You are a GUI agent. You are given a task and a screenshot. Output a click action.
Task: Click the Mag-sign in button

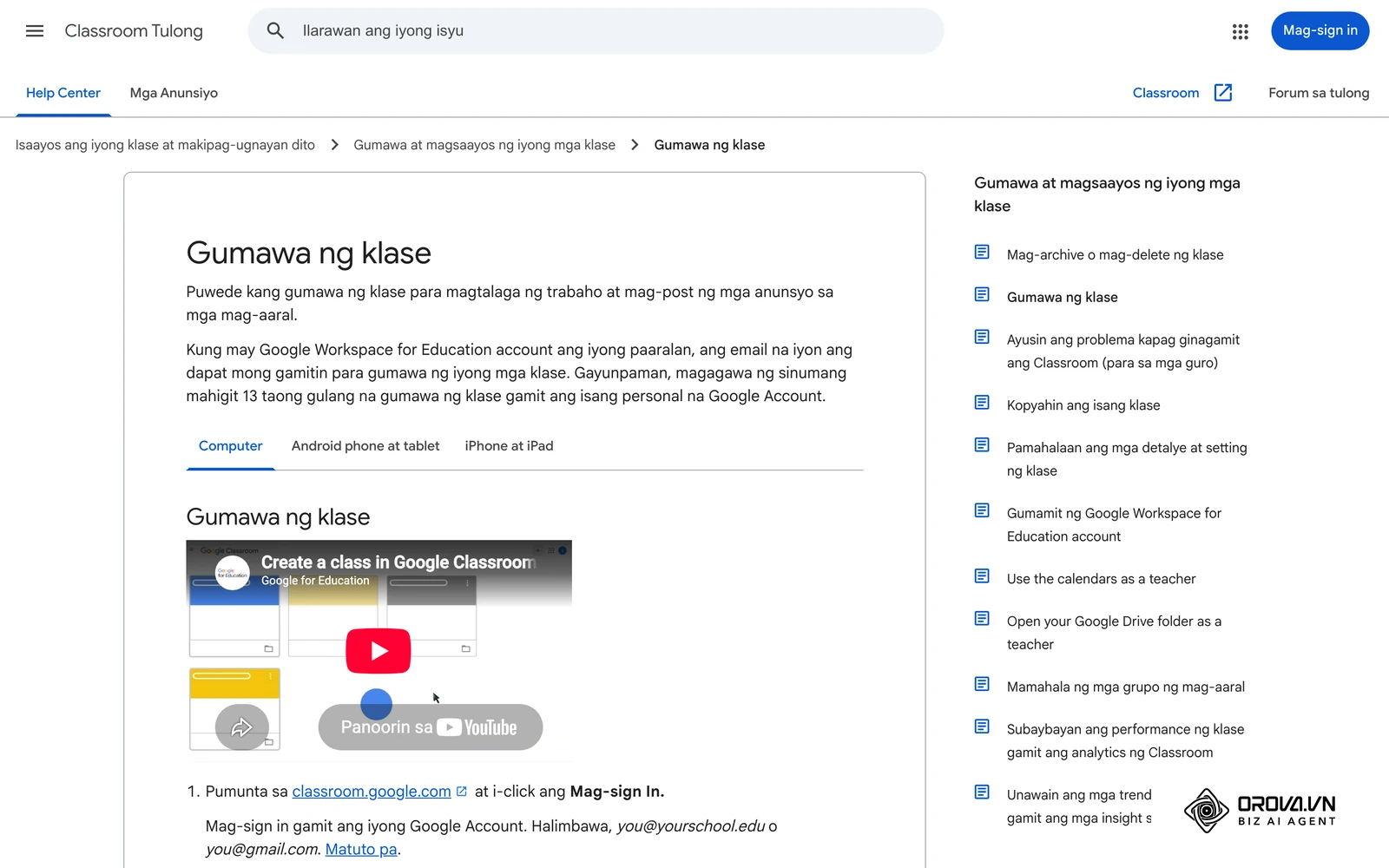(1320, 31)
